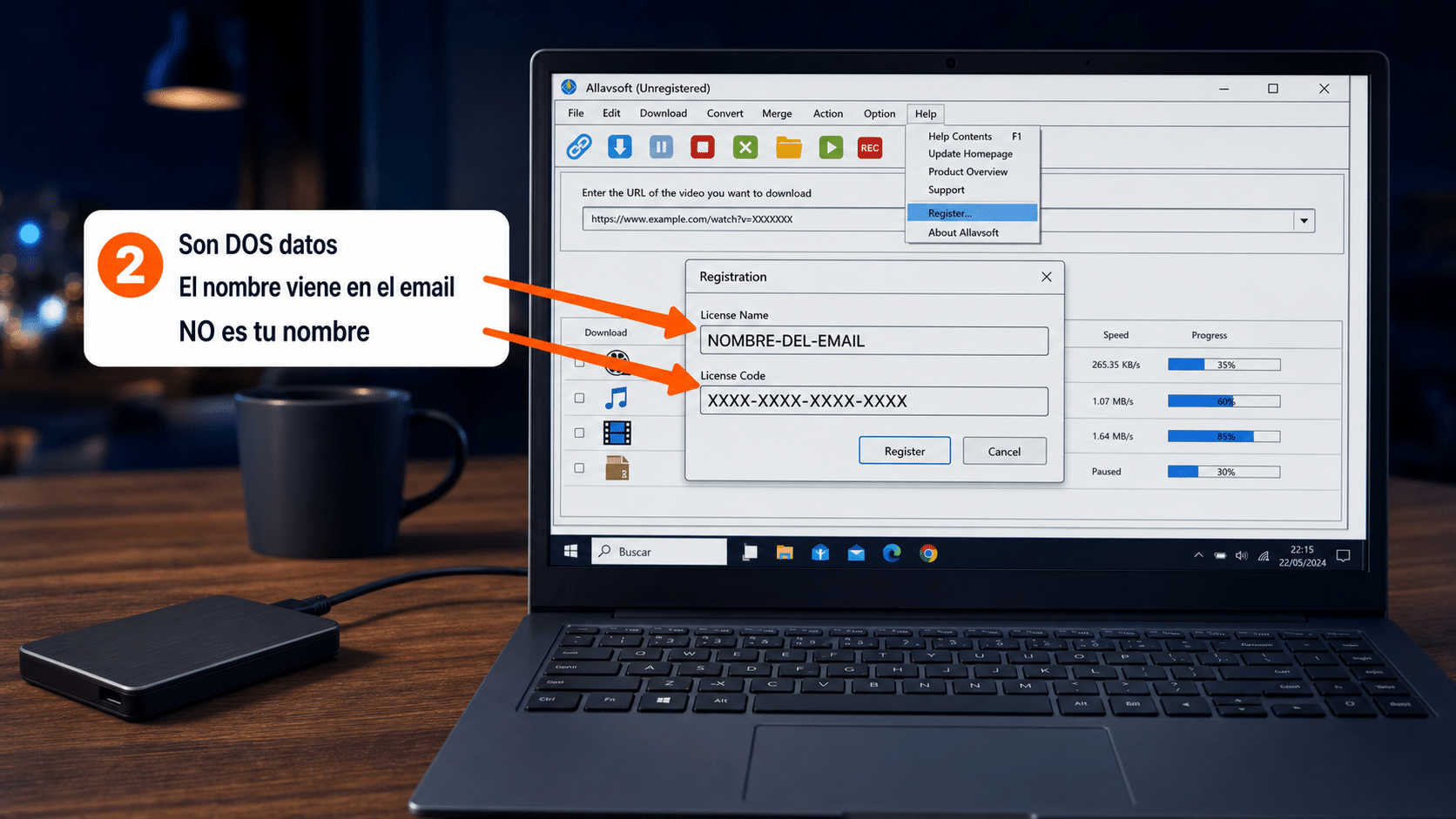Click the License Name input field
This screenshot has height=819, width=1456.
[874, 340]
